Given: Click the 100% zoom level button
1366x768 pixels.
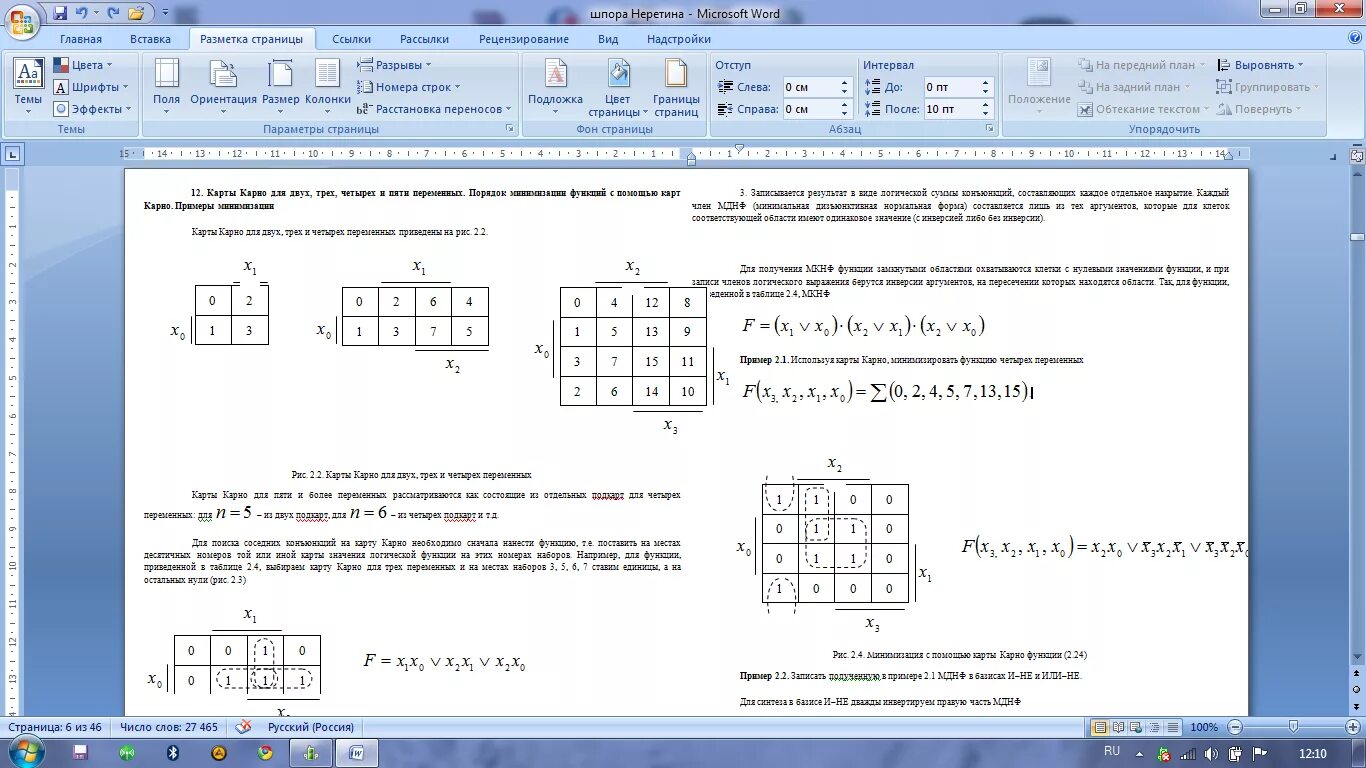Looking at the screenshot, I should coord(1203,727).
